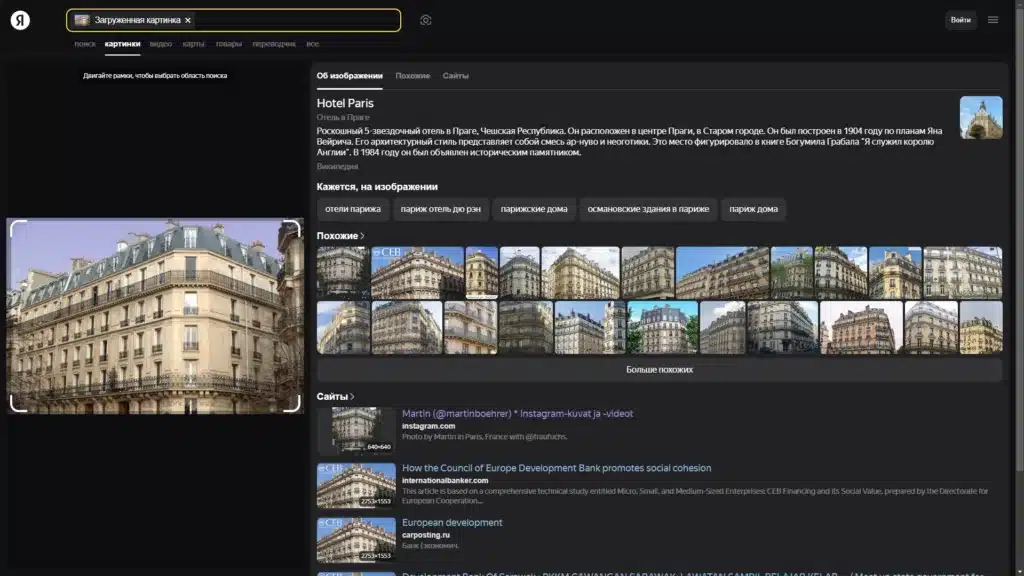Open the similar image with CEB logo
Screen dimensions: 1024x576
(x=417, y=272)
